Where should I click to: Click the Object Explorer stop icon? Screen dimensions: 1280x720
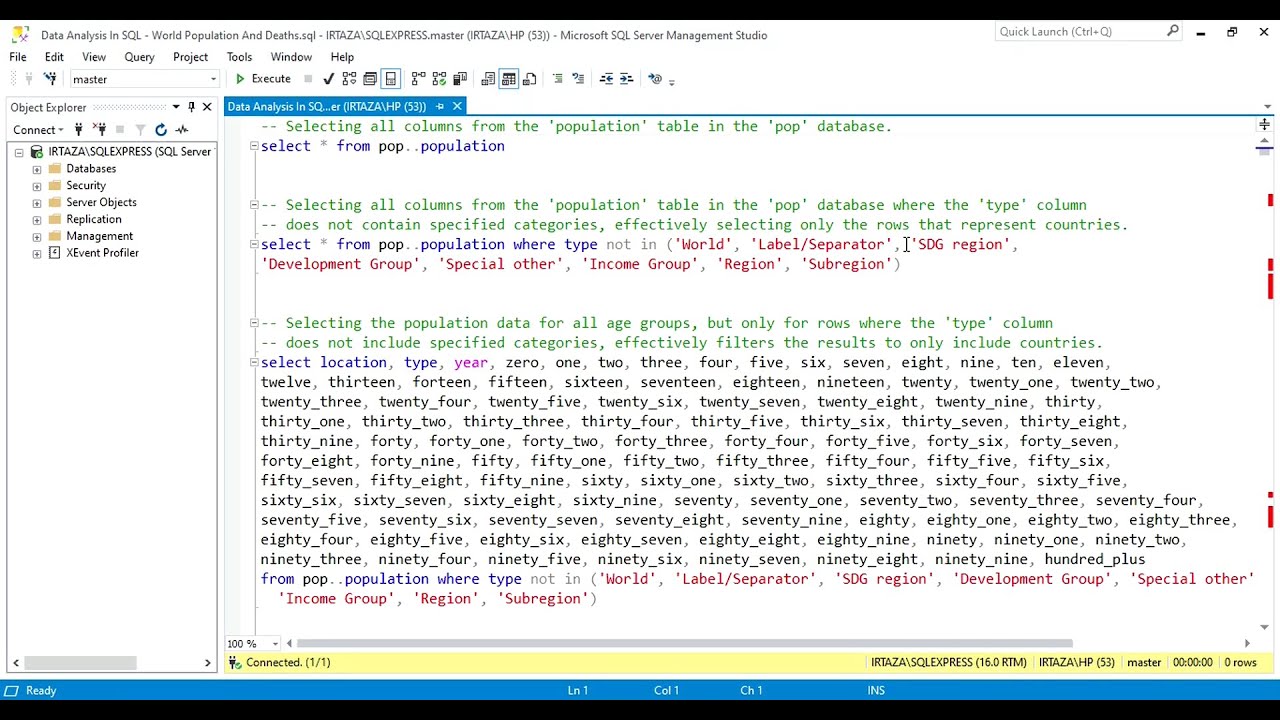pyautogui.click(x=120, y=129)
